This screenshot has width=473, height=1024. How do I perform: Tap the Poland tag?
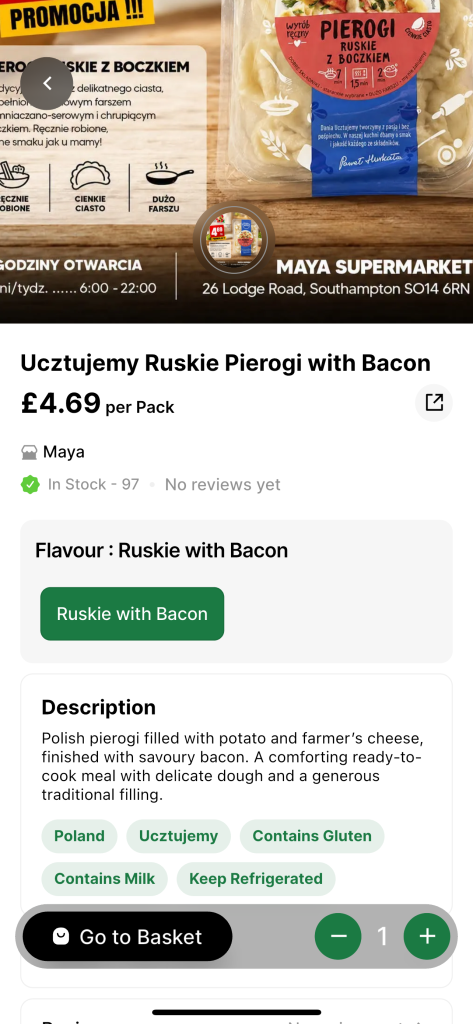[79, 836]
